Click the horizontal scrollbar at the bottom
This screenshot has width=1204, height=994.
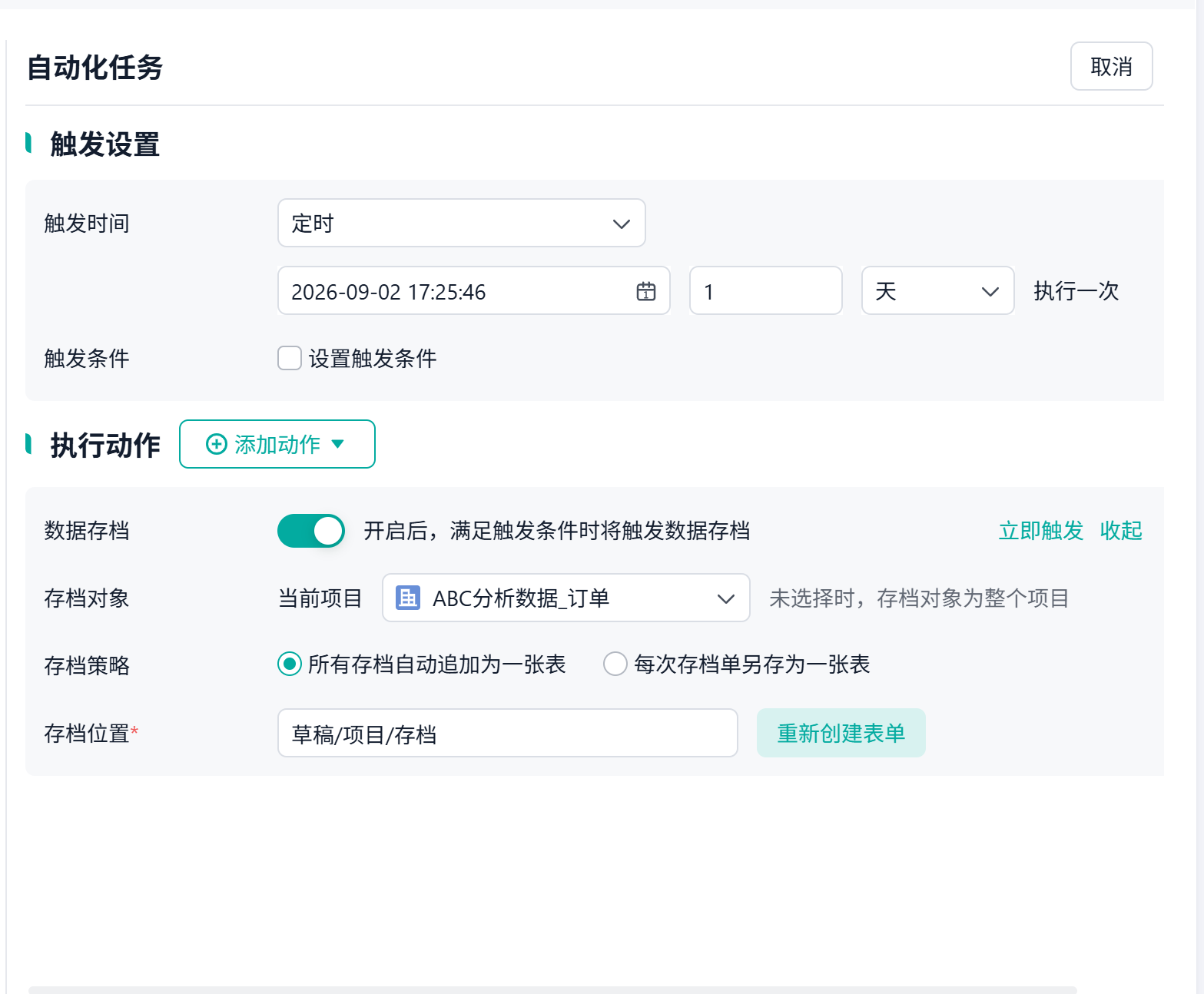click(x=552, y=989)
